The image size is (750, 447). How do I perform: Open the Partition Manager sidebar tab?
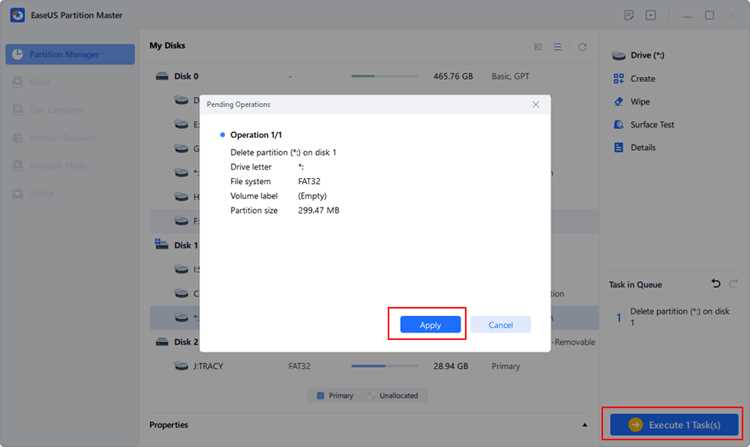(x=70, y=54)
